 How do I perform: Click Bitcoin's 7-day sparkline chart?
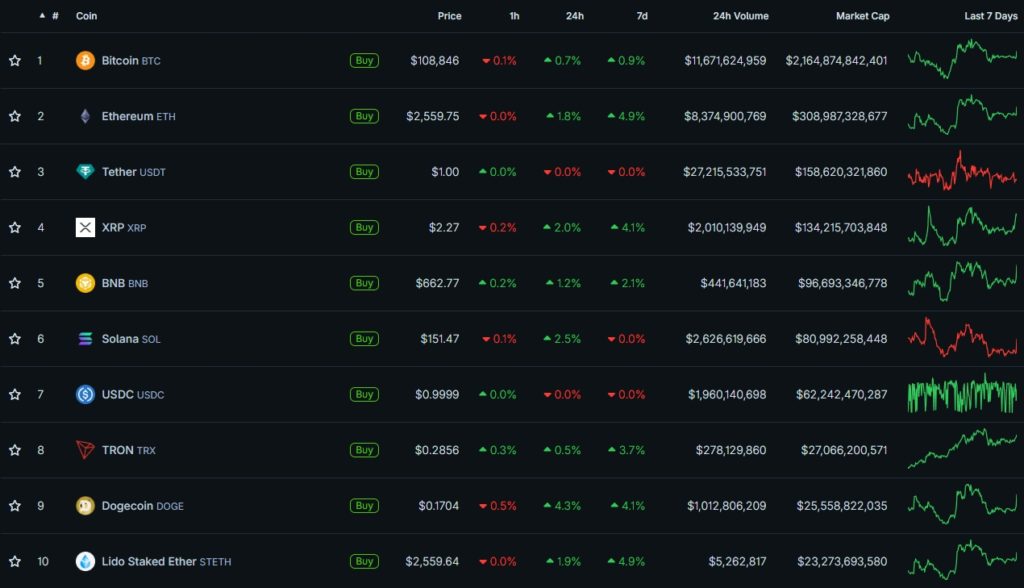960,60
